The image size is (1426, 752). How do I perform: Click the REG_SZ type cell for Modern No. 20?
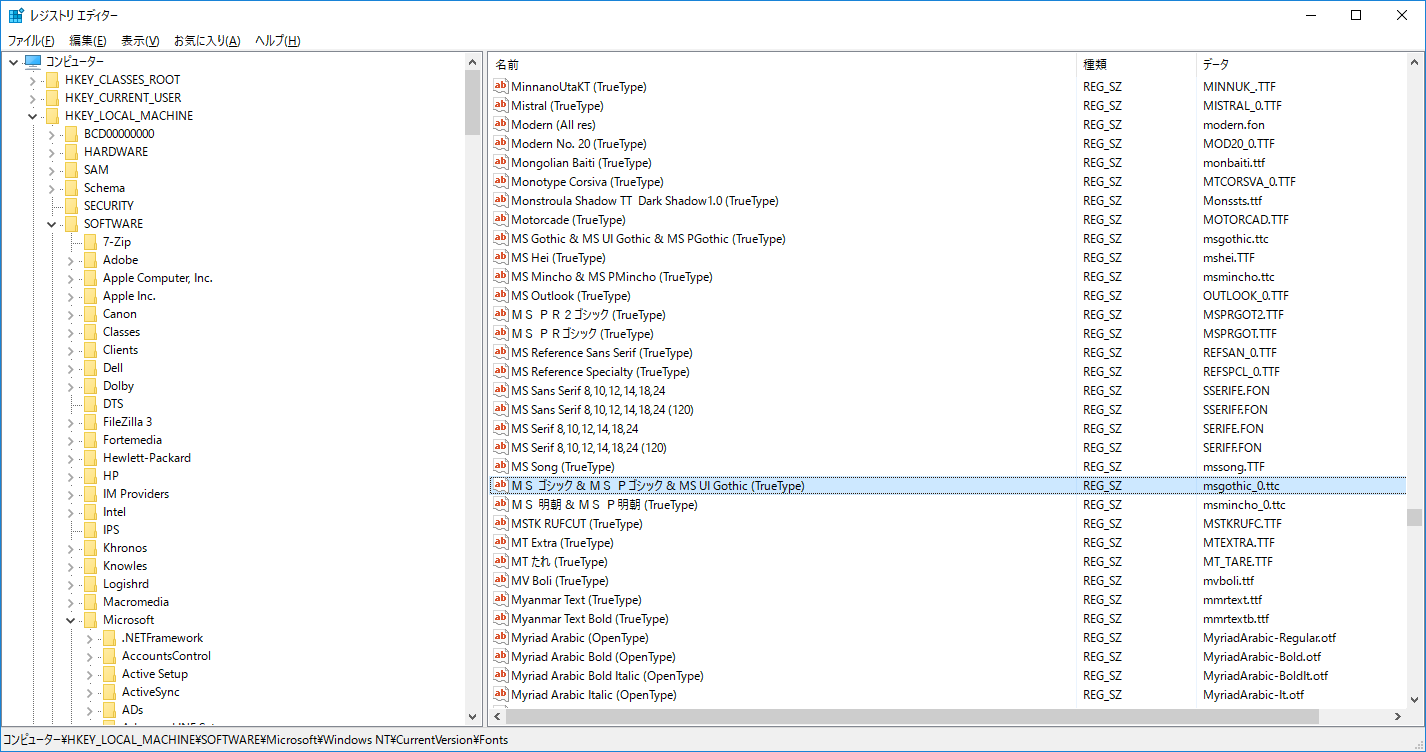[x=1102, y=143]
